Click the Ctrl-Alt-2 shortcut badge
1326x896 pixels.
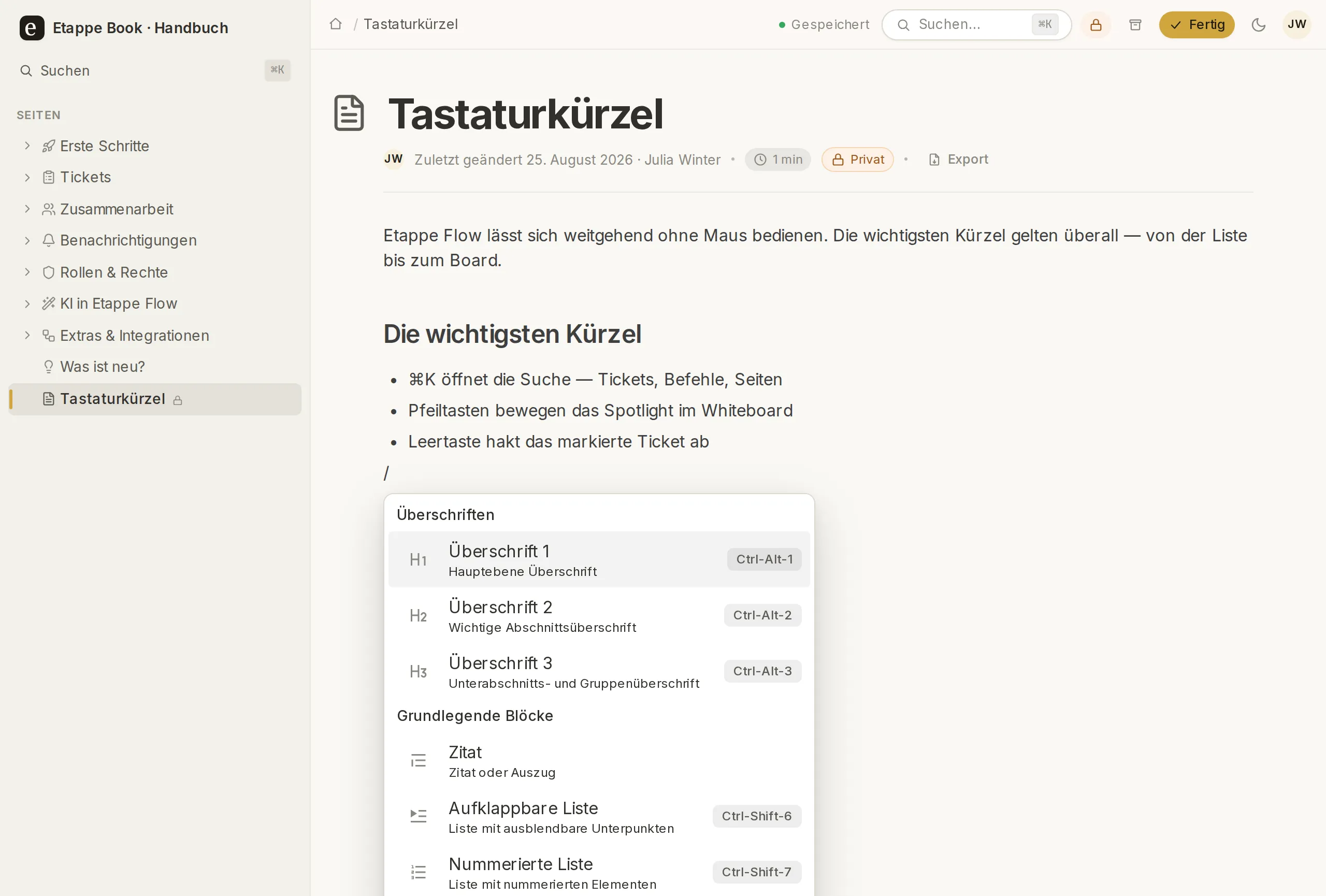762,615
